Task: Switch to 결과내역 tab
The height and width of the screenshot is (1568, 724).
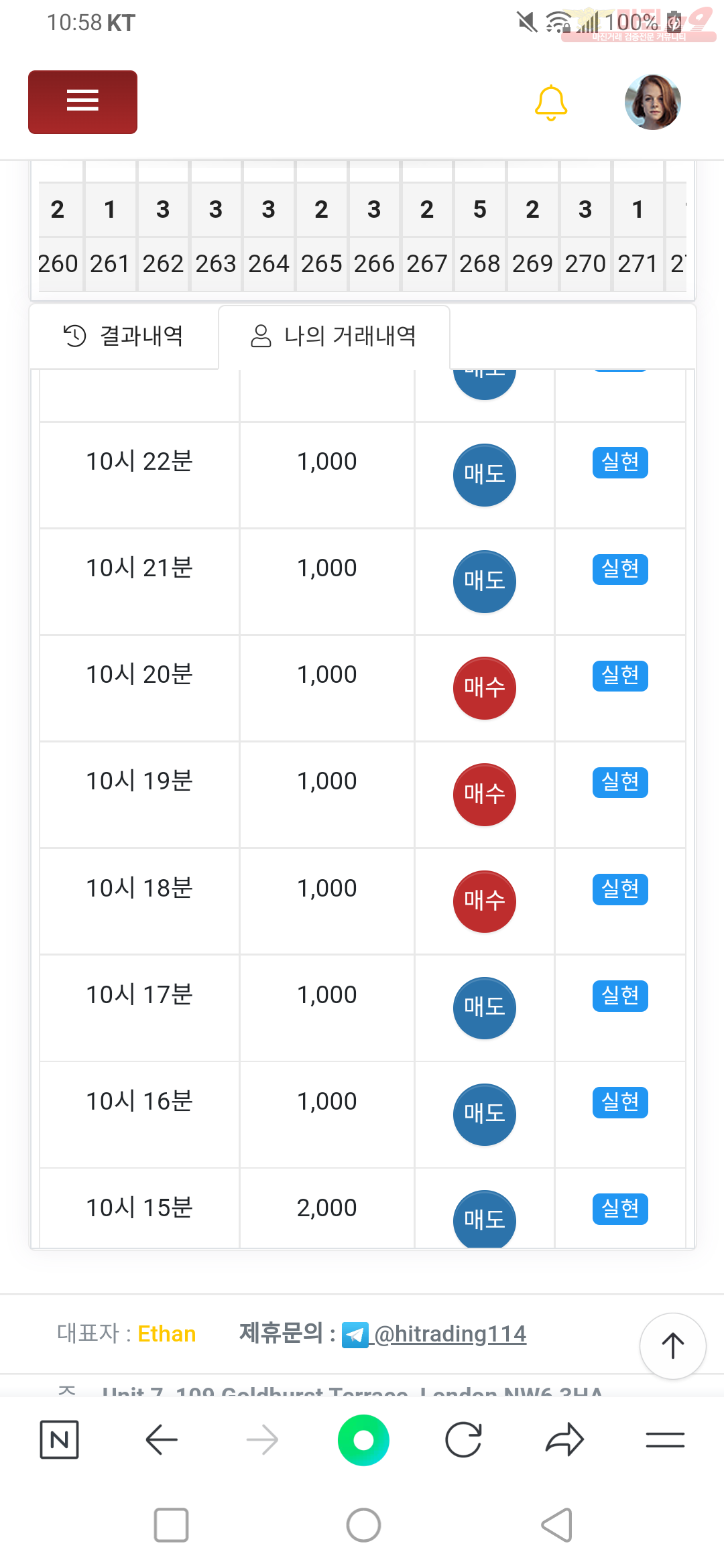Action: click(x=124, y=336)
